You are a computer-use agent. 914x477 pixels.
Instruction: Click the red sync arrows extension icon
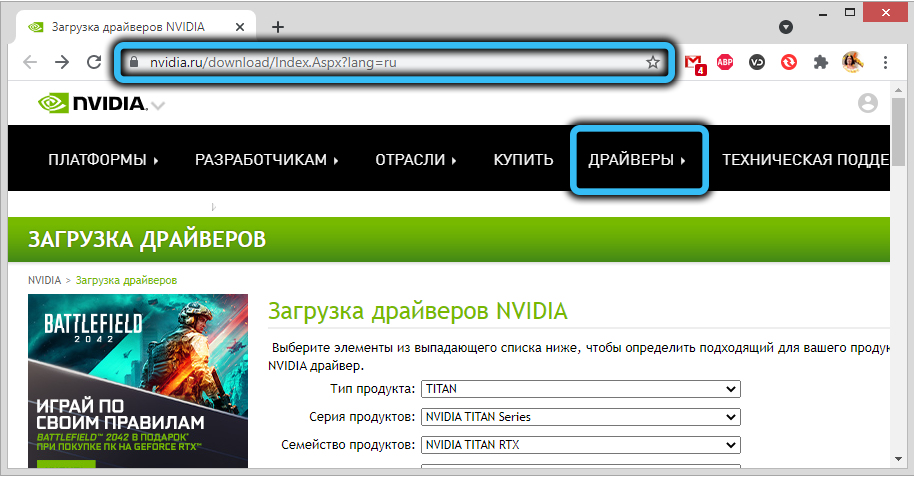(x=789, y=62)
